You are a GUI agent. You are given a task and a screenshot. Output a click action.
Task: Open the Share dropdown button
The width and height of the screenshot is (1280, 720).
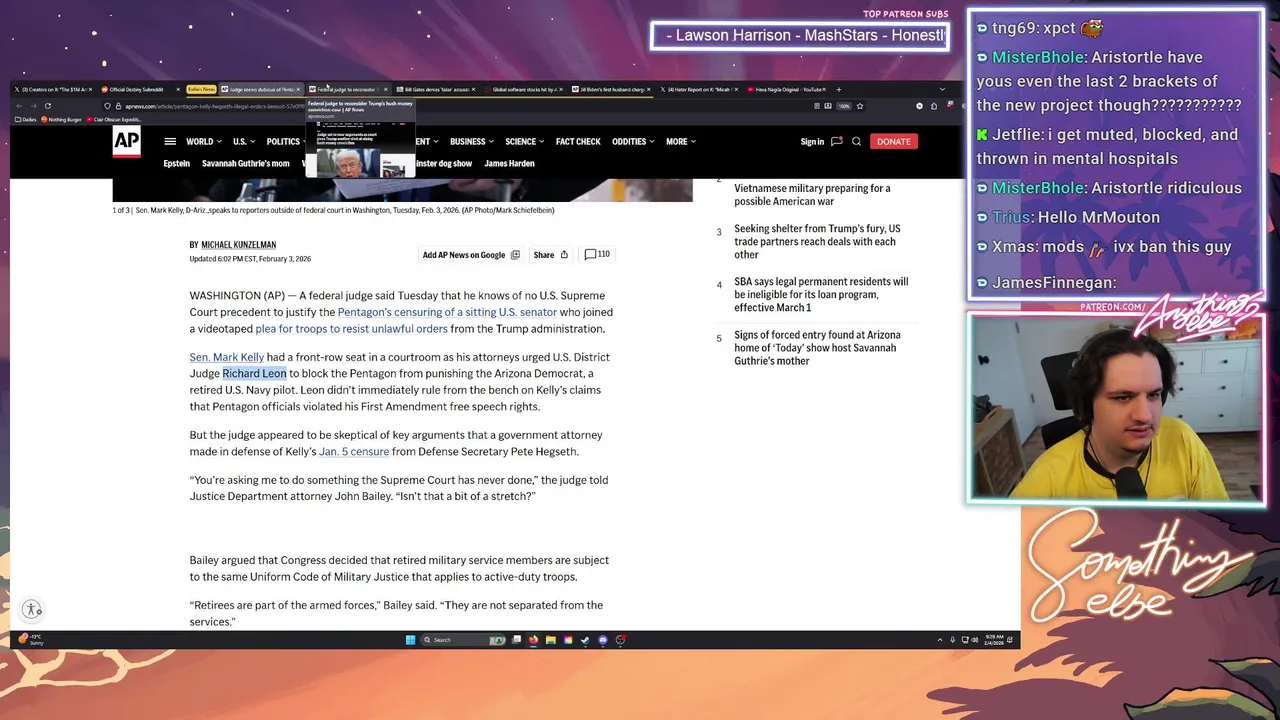[x=550, y=255]
